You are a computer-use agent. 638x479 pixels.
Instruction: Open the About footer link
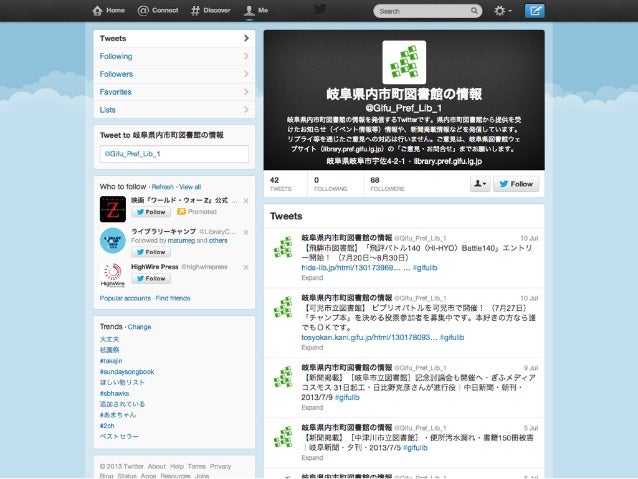coord(157,466)
